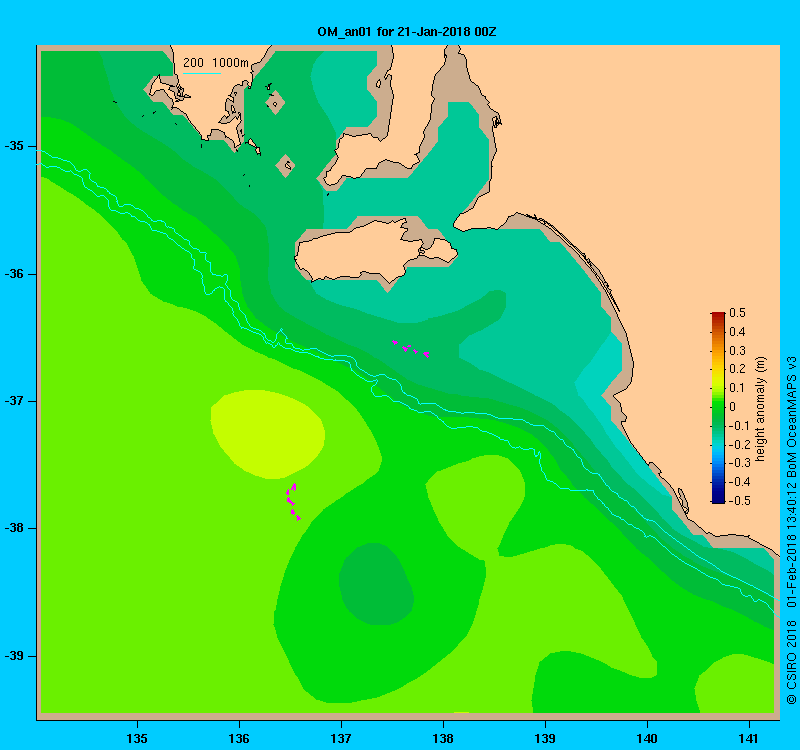The image size is (800, 750).
Task: Click the height anomaly color bar
Action: click(718, 408)
